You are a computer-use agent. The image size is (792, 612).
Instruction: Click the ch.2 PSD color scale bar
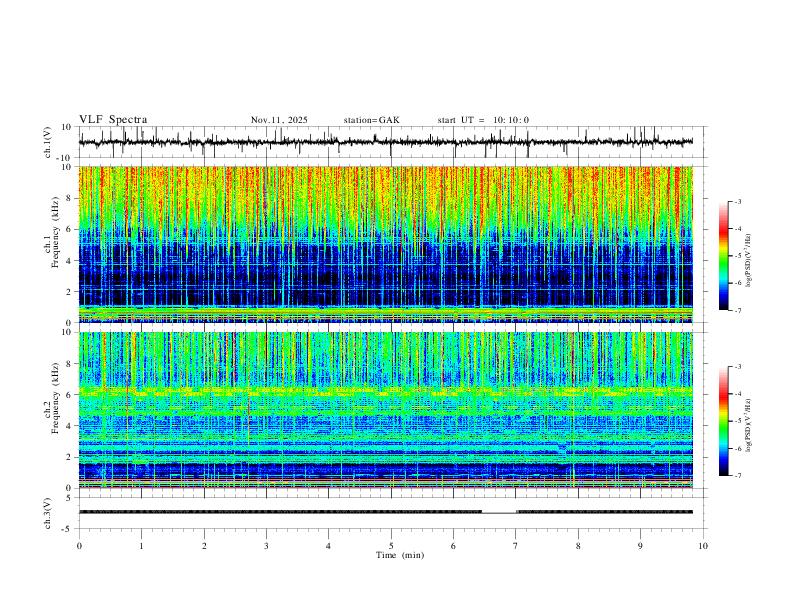pyautogui.click(x=723, y=421)
